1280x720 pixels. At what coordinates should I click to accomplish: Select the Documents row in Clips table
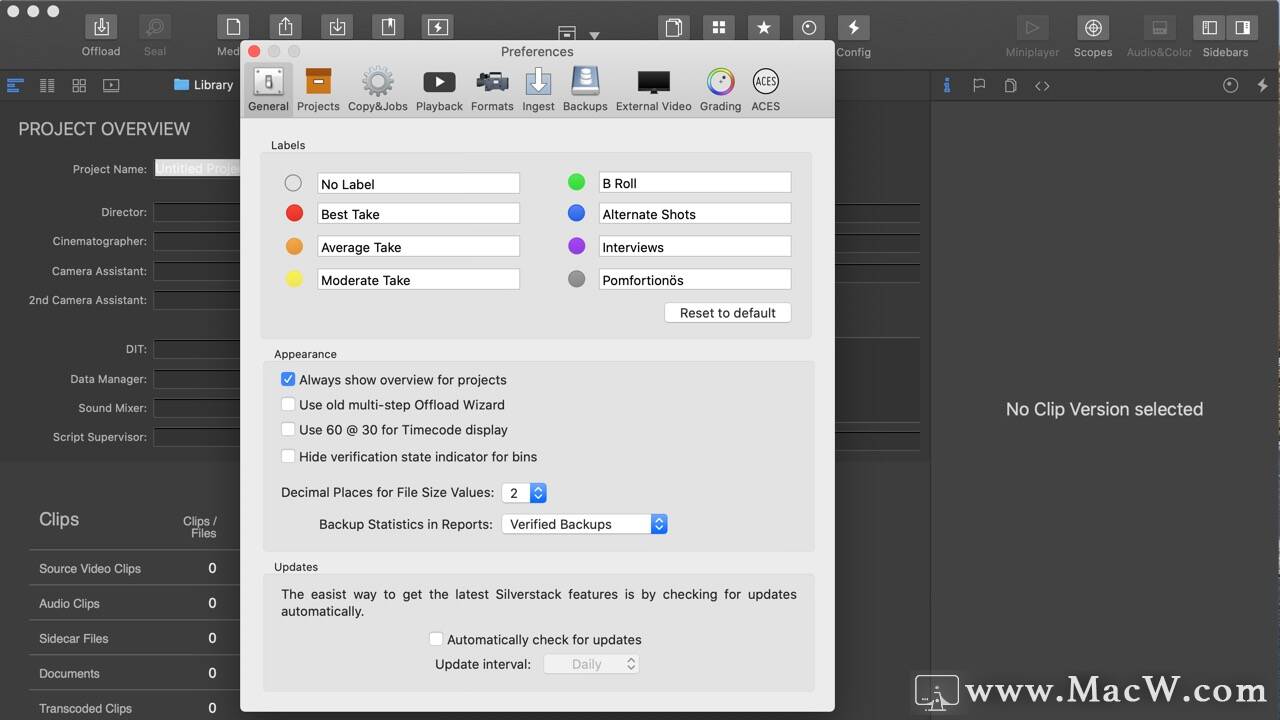[x=134, y=673]
